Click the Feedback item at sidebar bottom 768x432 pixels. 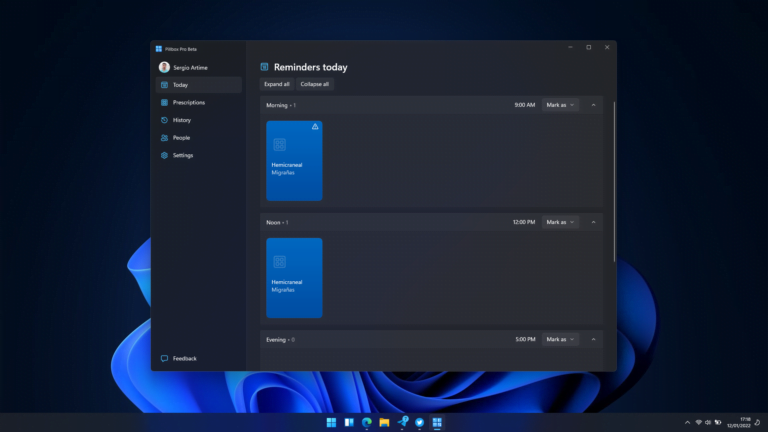point(198,359)
